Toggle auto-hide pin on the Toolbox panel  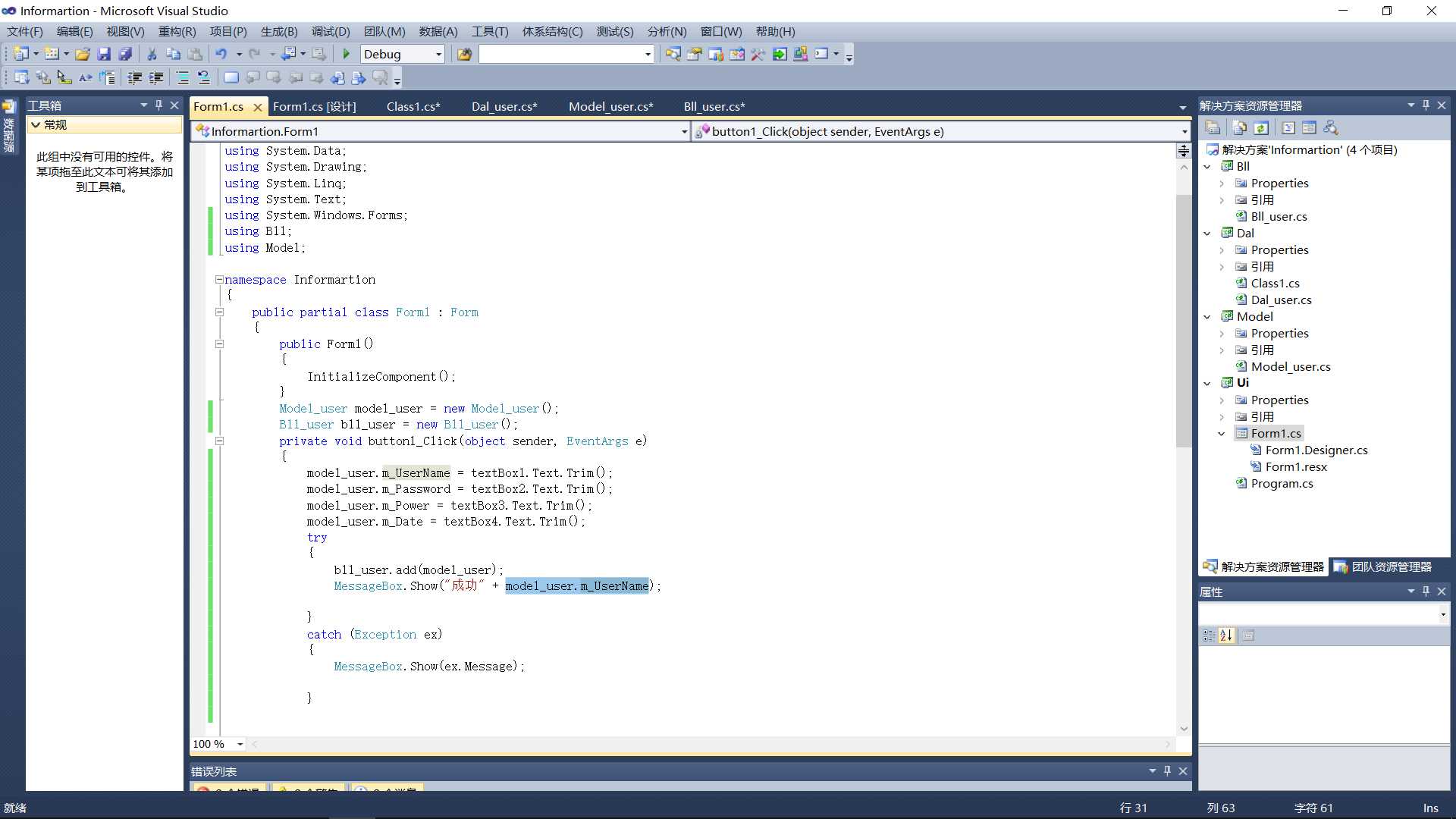pos(158,105)
